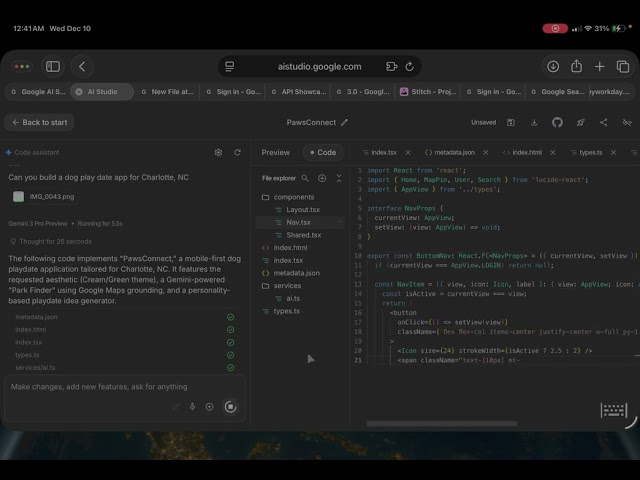Switch to the Code view

[x=321, y=152]
